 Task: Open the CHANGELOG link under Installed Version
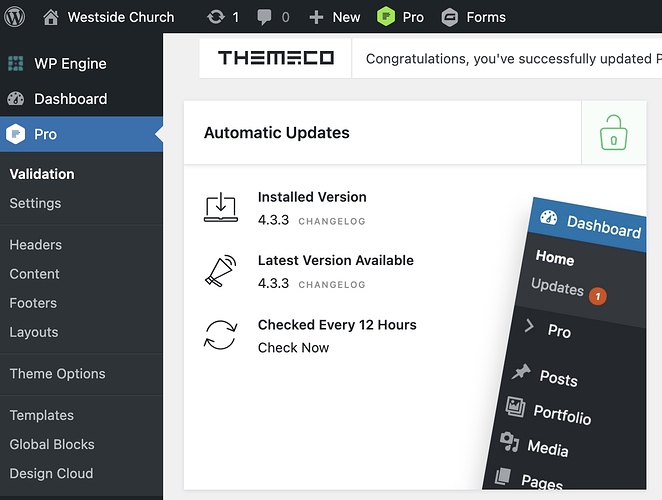[332, 221]
